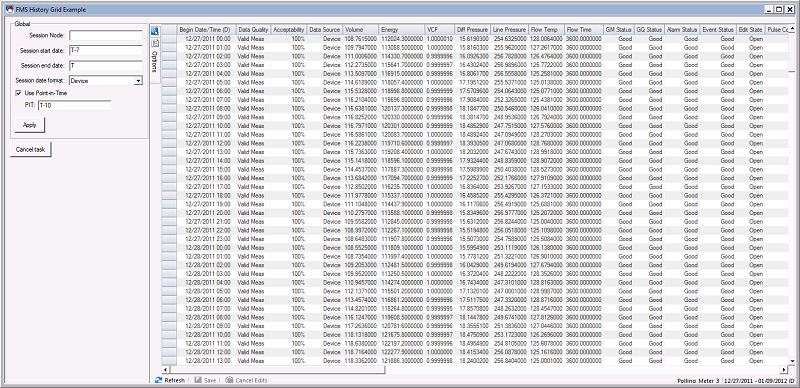
Task: Click the Volume cell 108.7615000
Action: click(x=361, y=39)
